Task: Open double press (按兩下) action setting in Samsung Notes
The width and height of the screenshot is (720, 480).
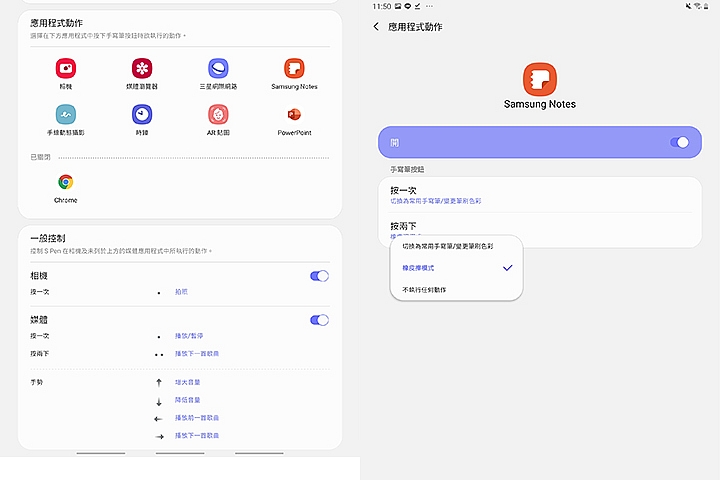Action: (540, 230)
